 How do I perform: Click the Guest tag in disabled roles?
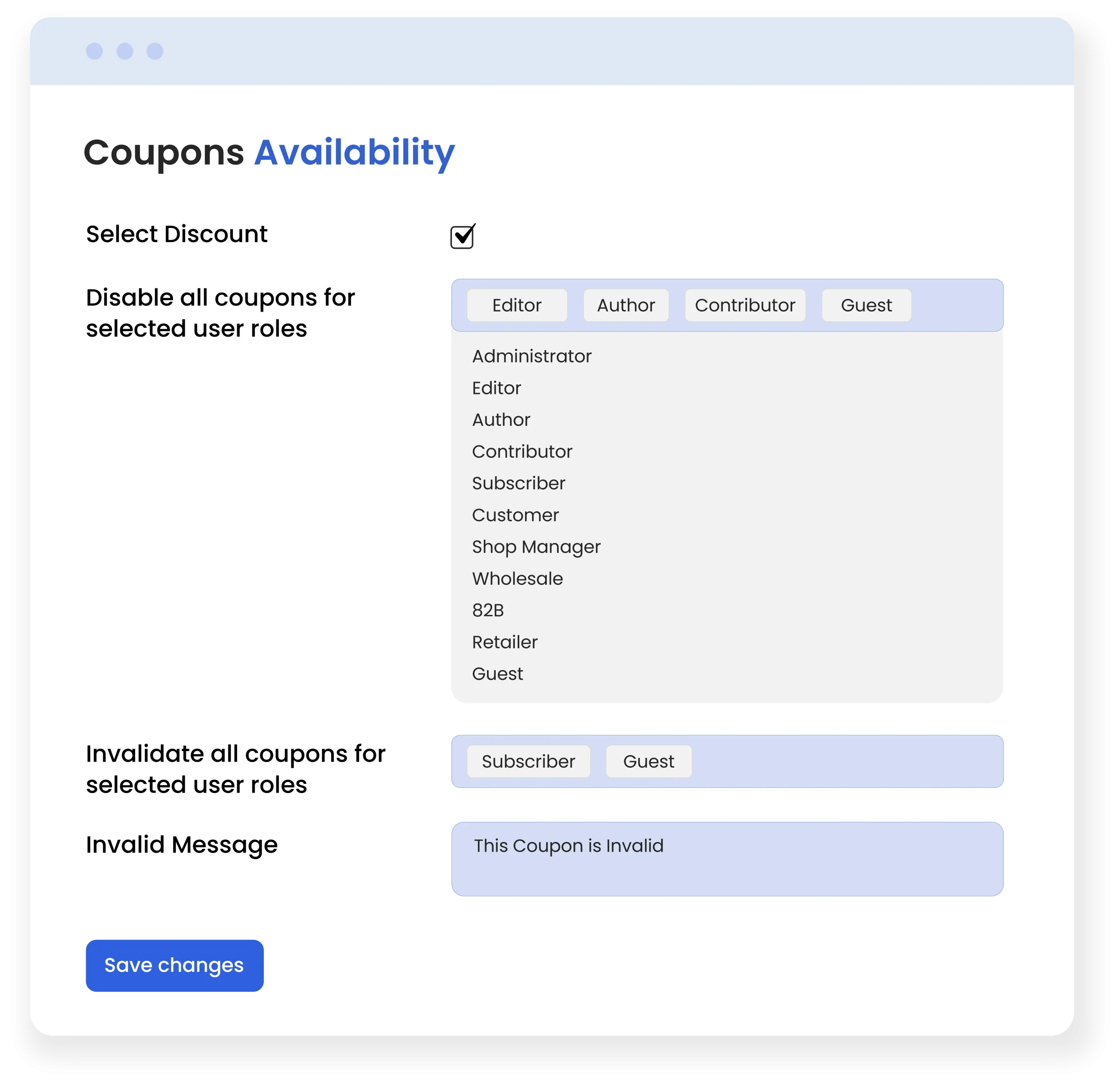[x=866, y=305]
